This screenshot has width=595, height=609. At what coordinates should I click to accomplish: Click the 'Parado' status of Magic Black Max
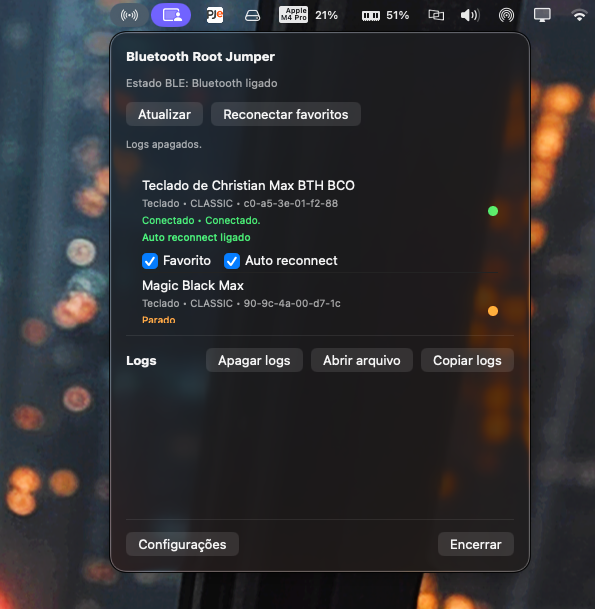[x=158, y=320]
